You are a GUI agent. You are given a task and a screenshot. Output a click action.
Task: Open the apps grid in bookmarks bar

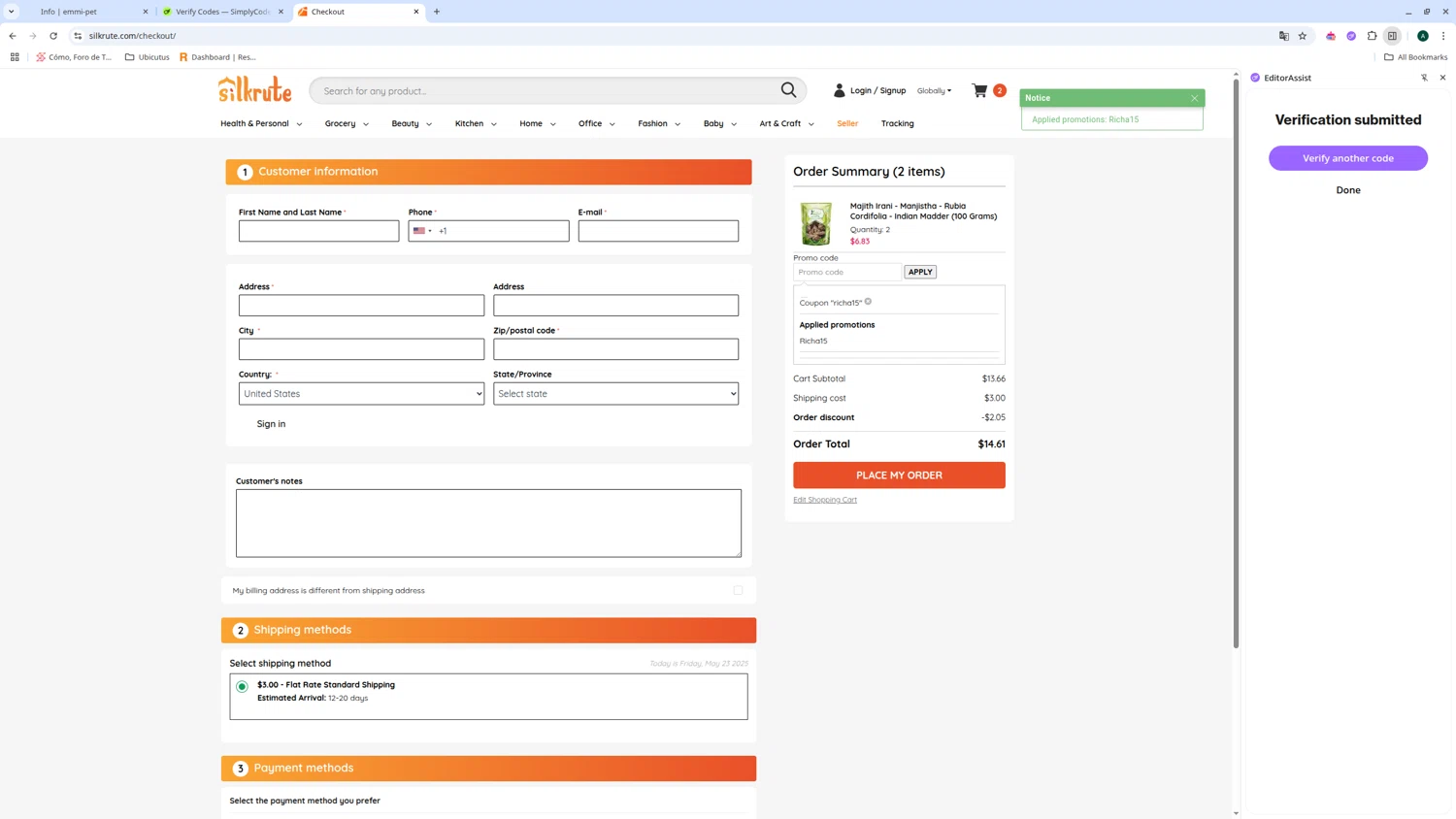click(x=15, y=57)
